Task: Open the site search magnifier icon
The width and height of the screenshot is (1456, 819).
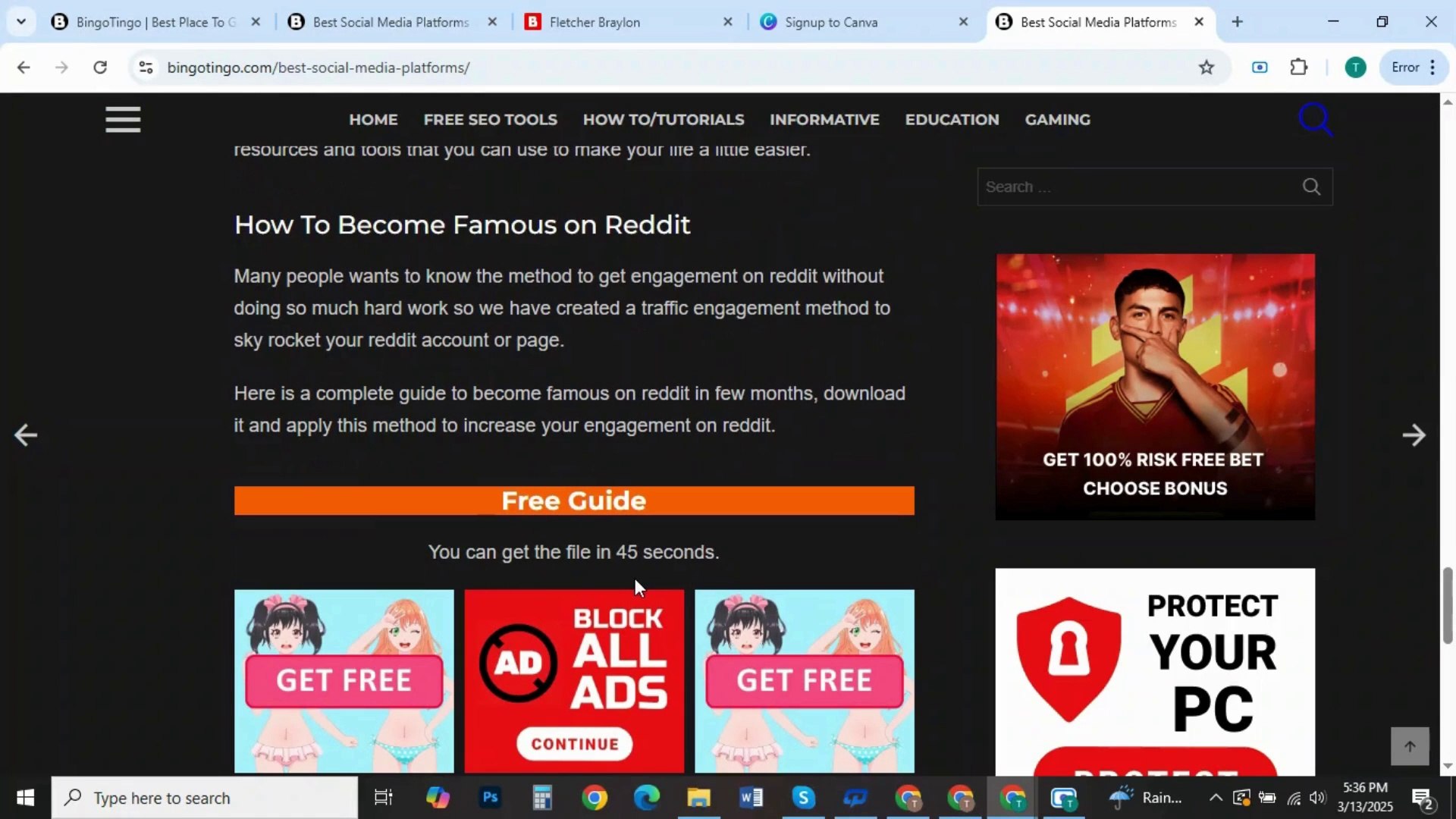Action: 1316,119
